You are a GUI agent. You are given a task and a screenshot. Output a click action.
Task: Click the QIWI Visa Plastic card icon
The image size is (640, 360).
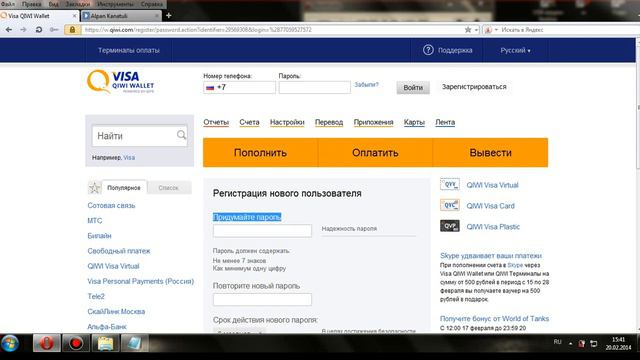pos(450,226)
